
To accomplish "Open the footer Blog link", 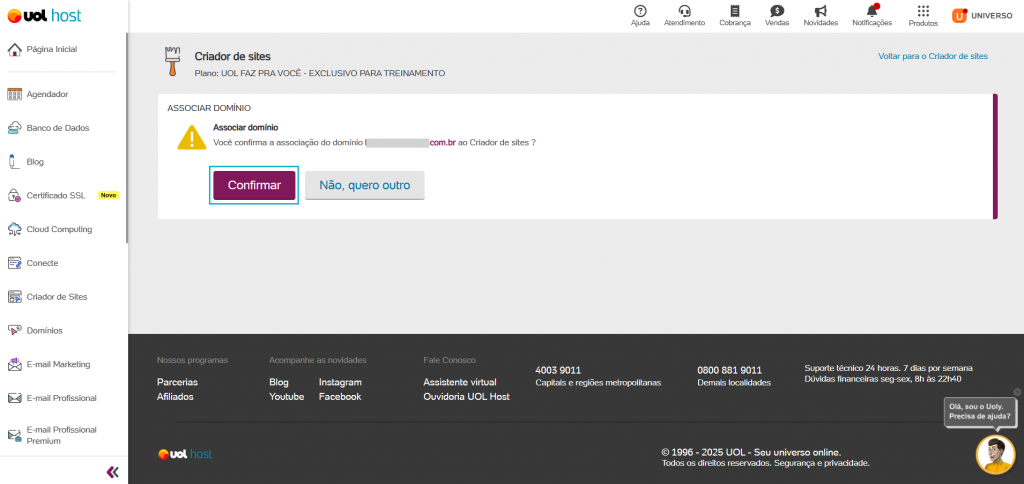I will (278, 382).
